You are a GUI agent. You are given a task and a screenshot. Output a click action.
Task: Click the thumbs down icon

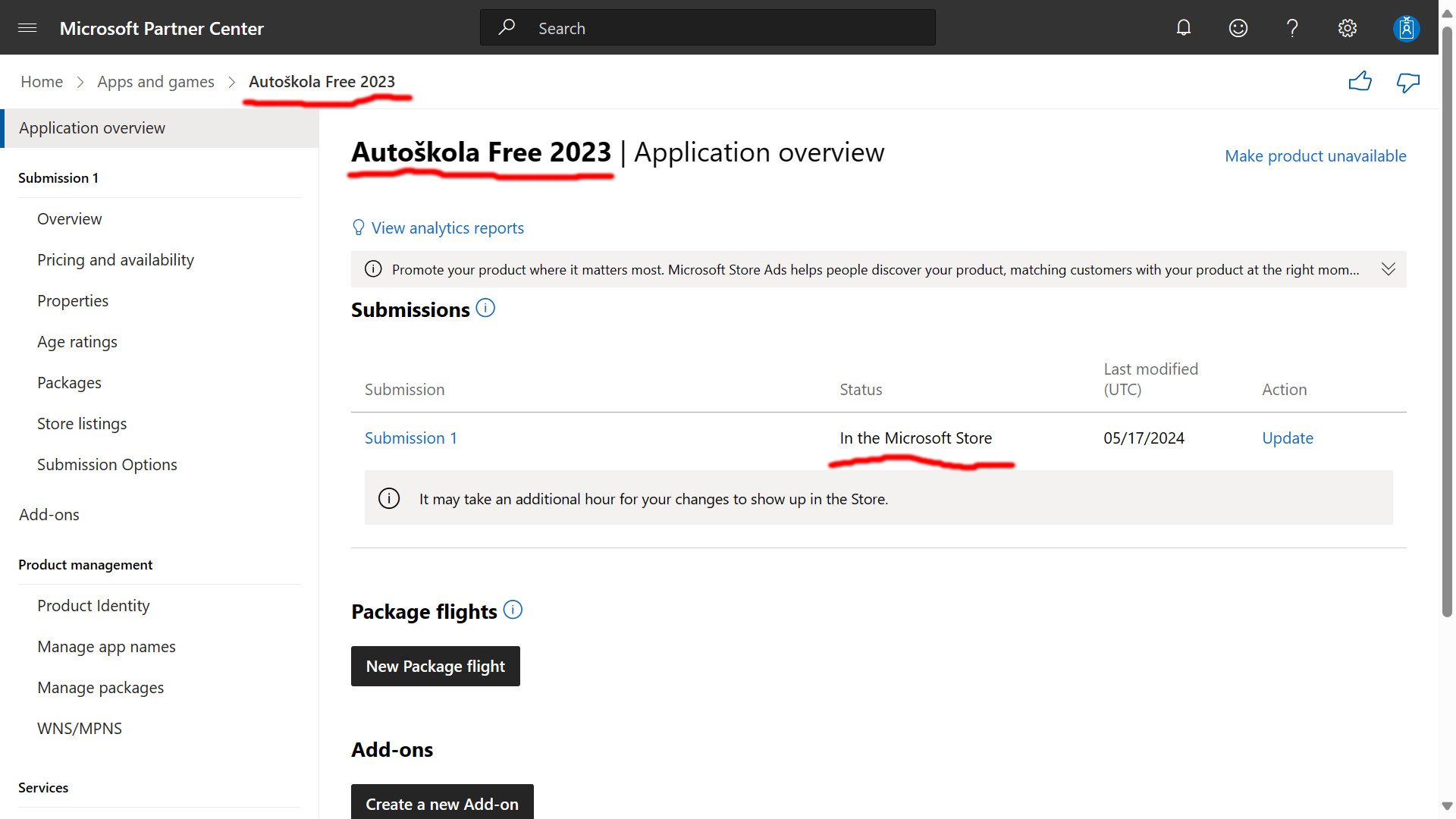coord(1408,82)
